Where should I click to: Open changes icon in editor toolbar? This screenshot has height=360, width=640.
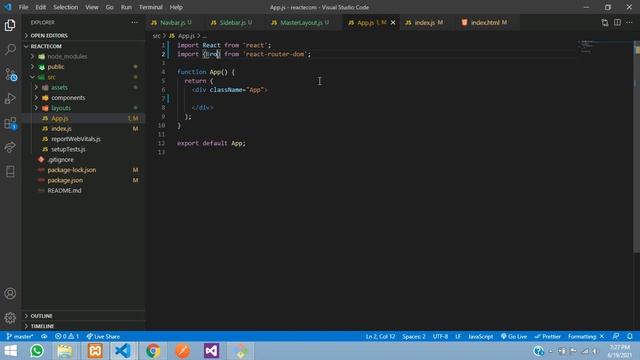[x=604, y=22]
